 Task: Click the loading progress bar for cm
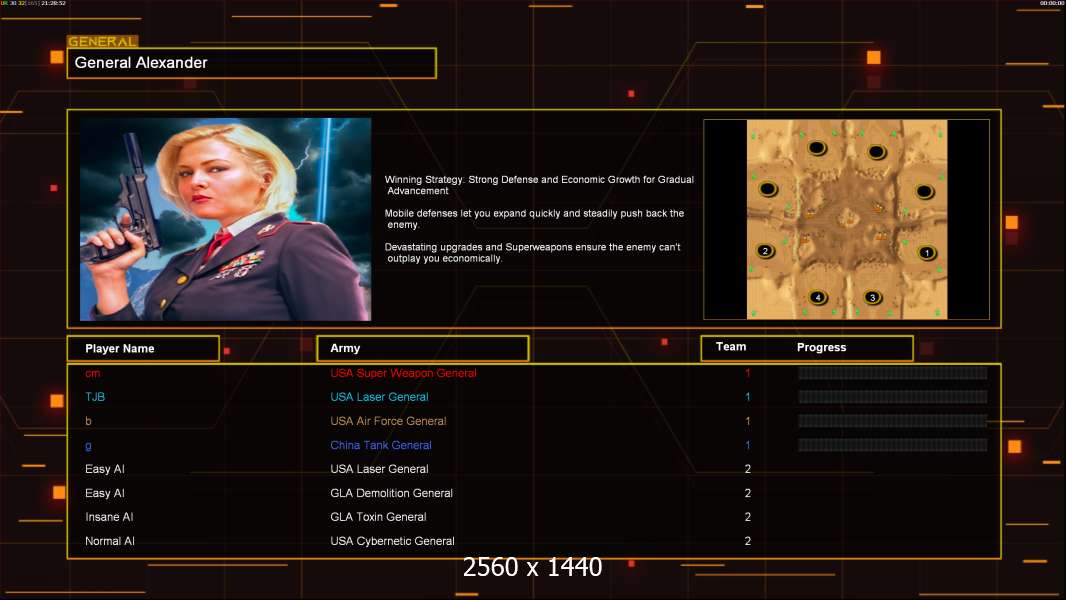pyautogui.click(x=892, y=373)
